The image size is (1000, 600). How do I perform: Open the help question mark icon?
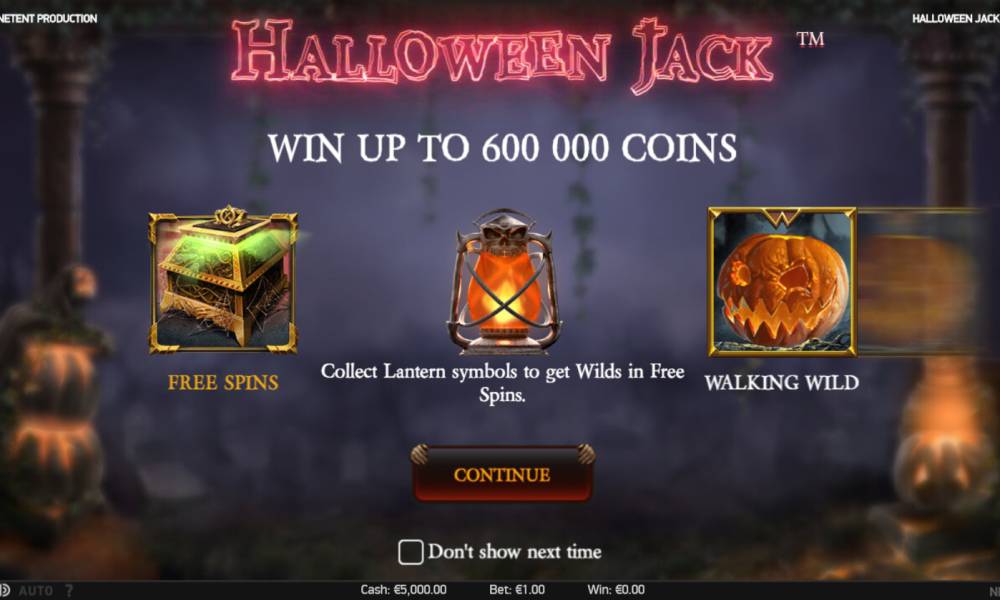[69, 590]
